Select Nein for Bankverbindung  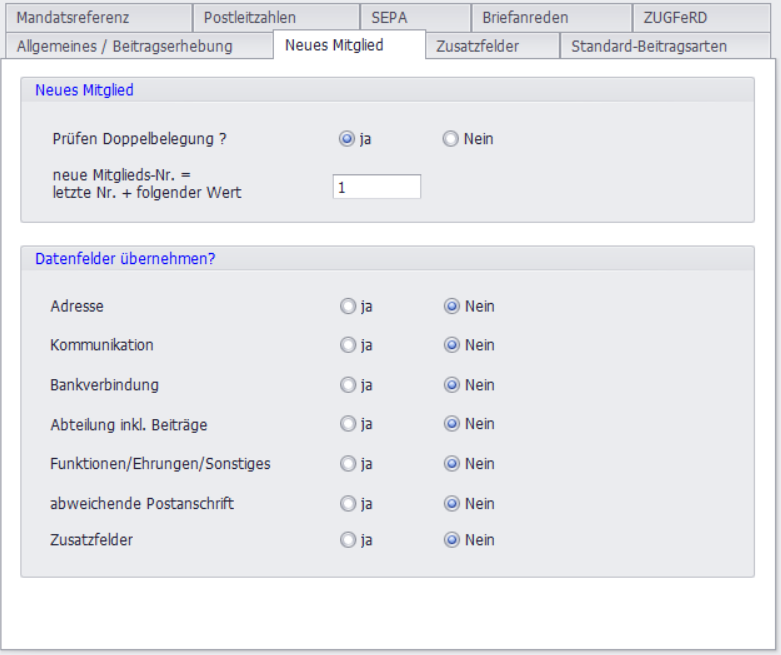[x=451, y=385]
